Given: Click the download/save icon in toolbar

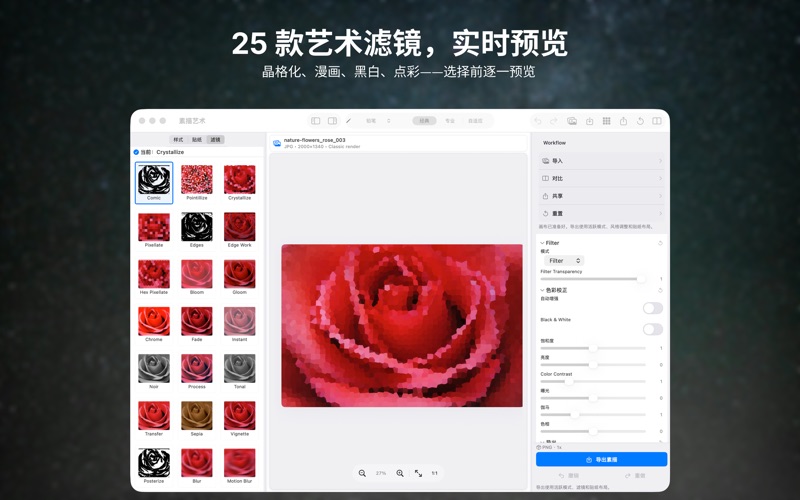Looking at the screenshot, I should coord(589,121).
